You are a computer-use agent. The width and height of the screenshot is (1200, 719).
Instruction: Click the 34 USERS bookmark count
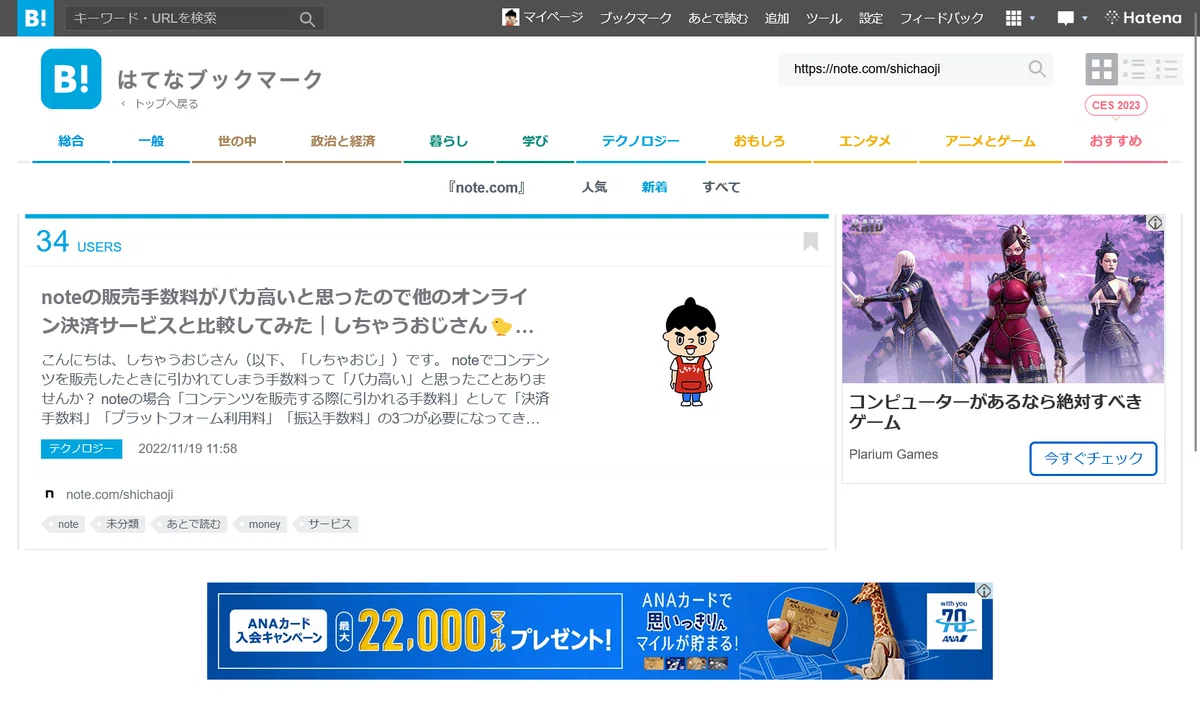(79, 241)
